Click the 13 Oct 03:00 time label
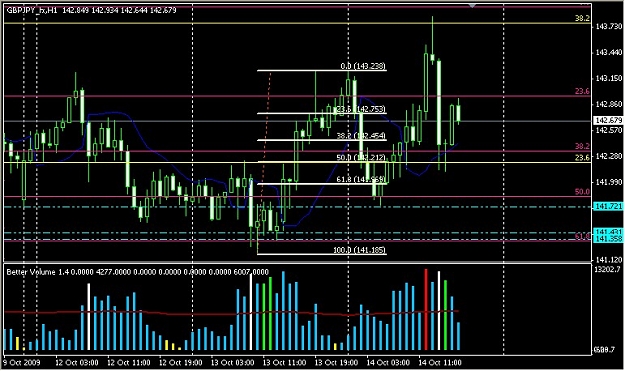 click(x=232, y=363)
